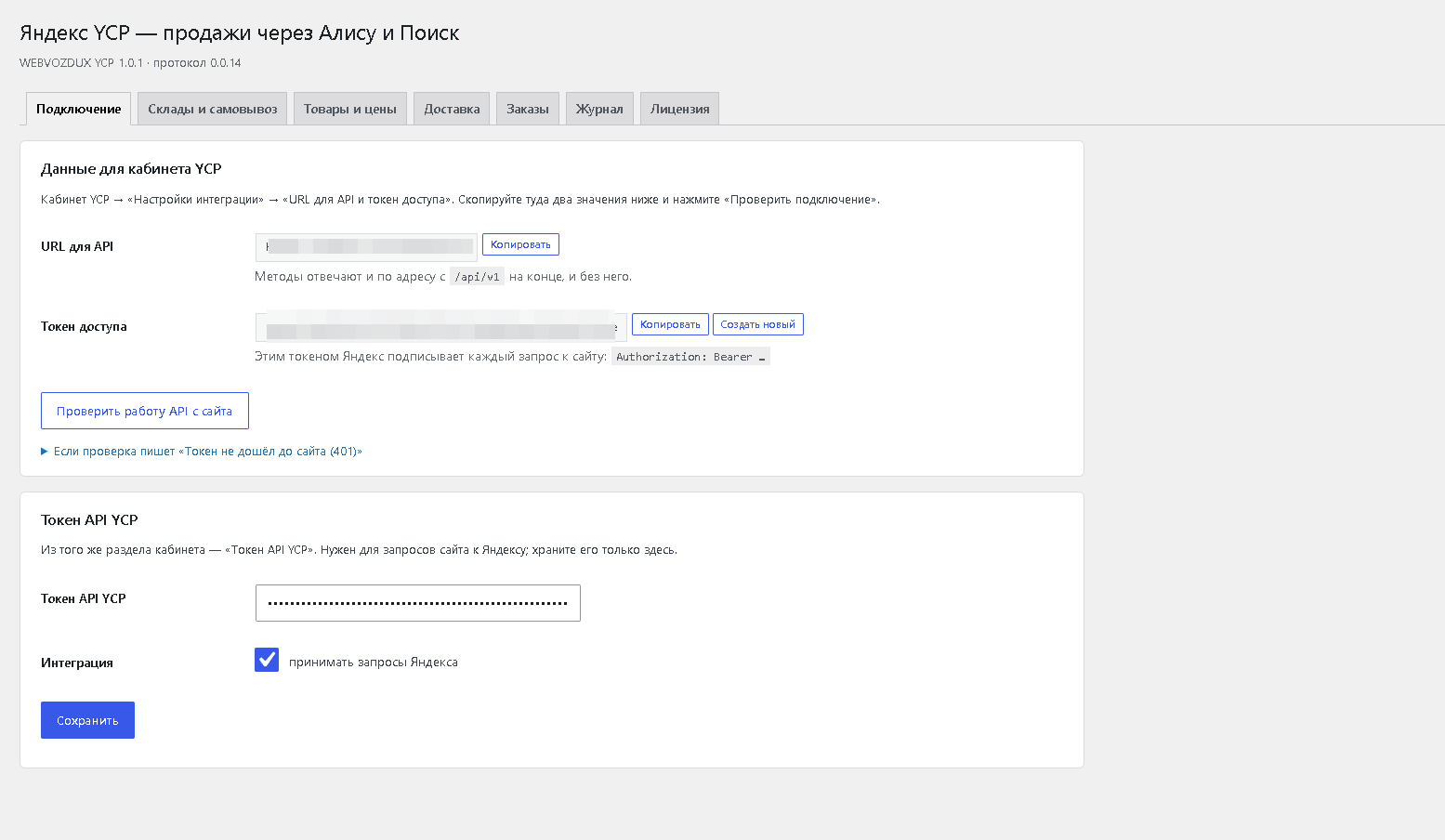1445x840 pixels.
Task: Click the Создать новый token button
Action: 758,324
